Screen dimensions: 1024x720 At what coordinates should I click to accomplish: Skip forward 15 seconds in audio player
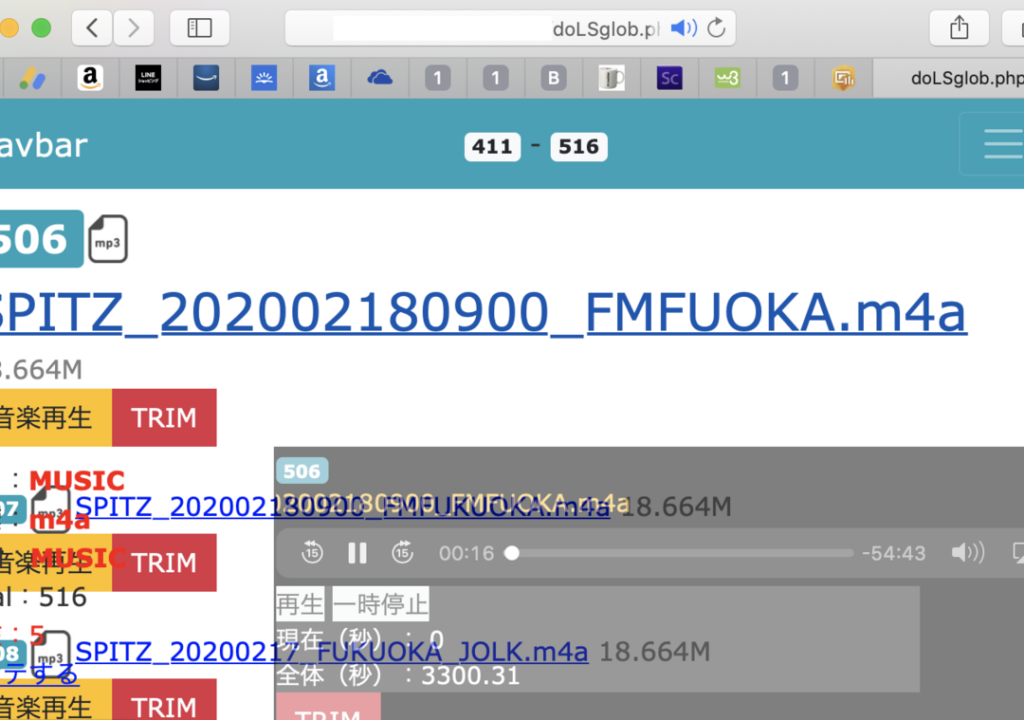(x=402, y=553)
